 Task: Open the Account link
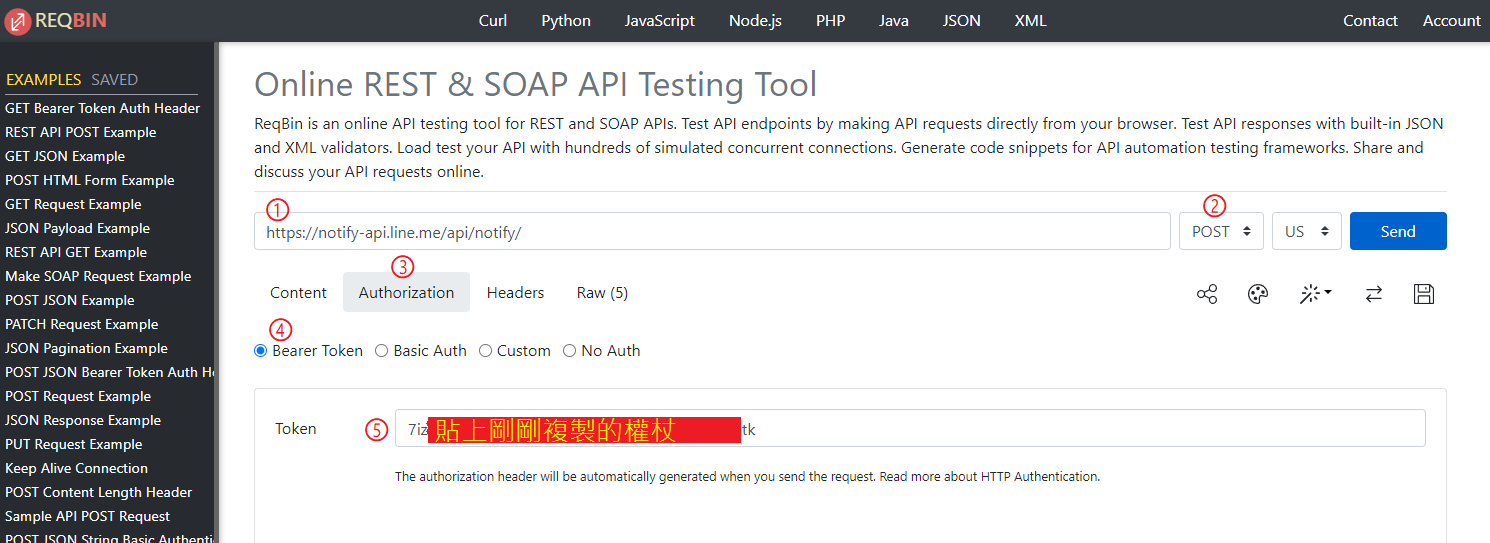point(1452,20)
